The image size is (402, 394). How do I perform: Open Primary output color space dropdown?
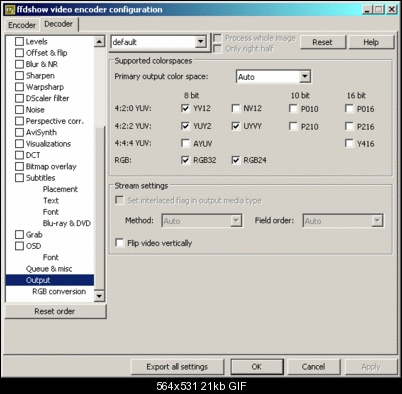305,77
